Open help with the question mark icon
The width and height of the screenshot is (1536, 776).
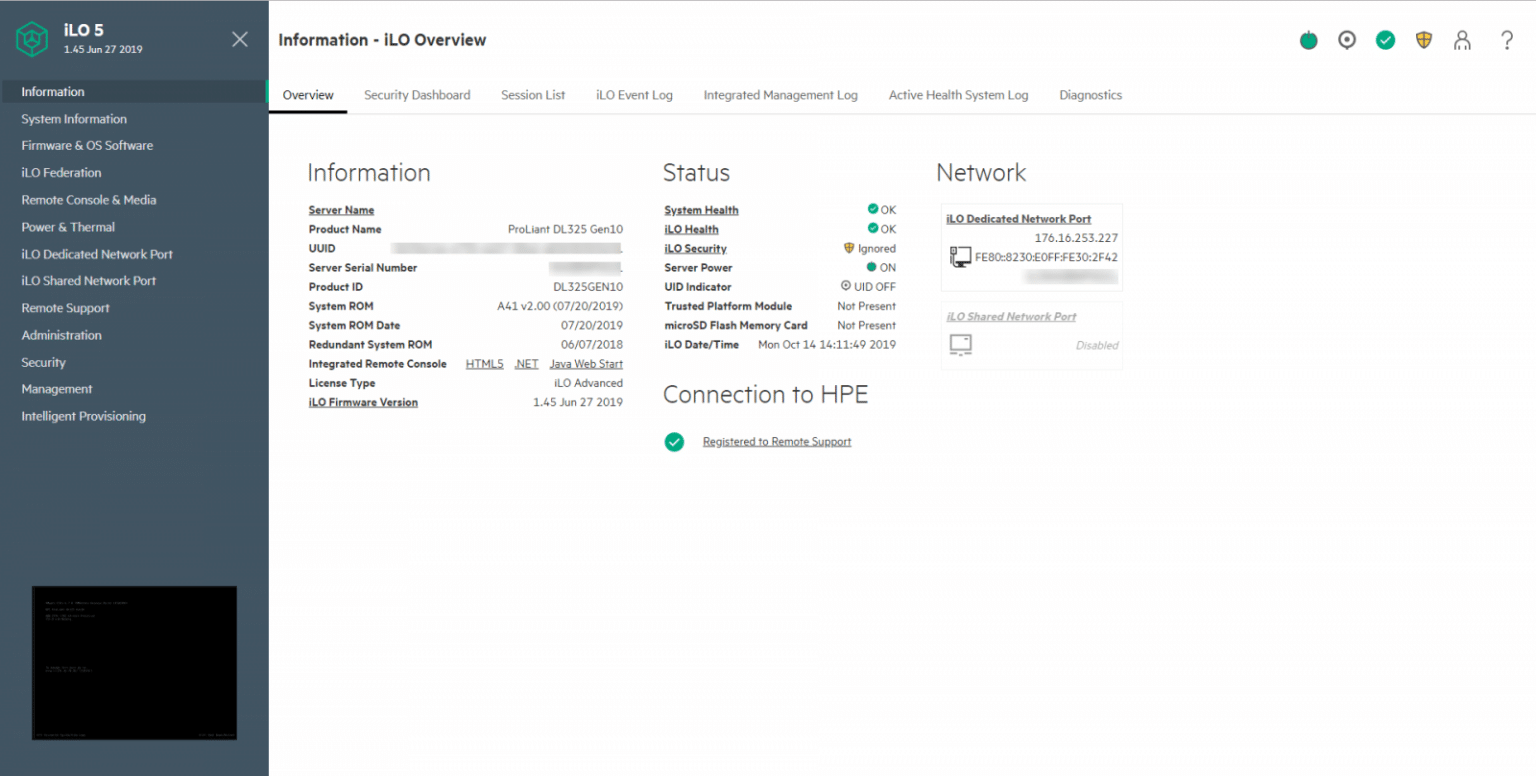[1507, 41]
